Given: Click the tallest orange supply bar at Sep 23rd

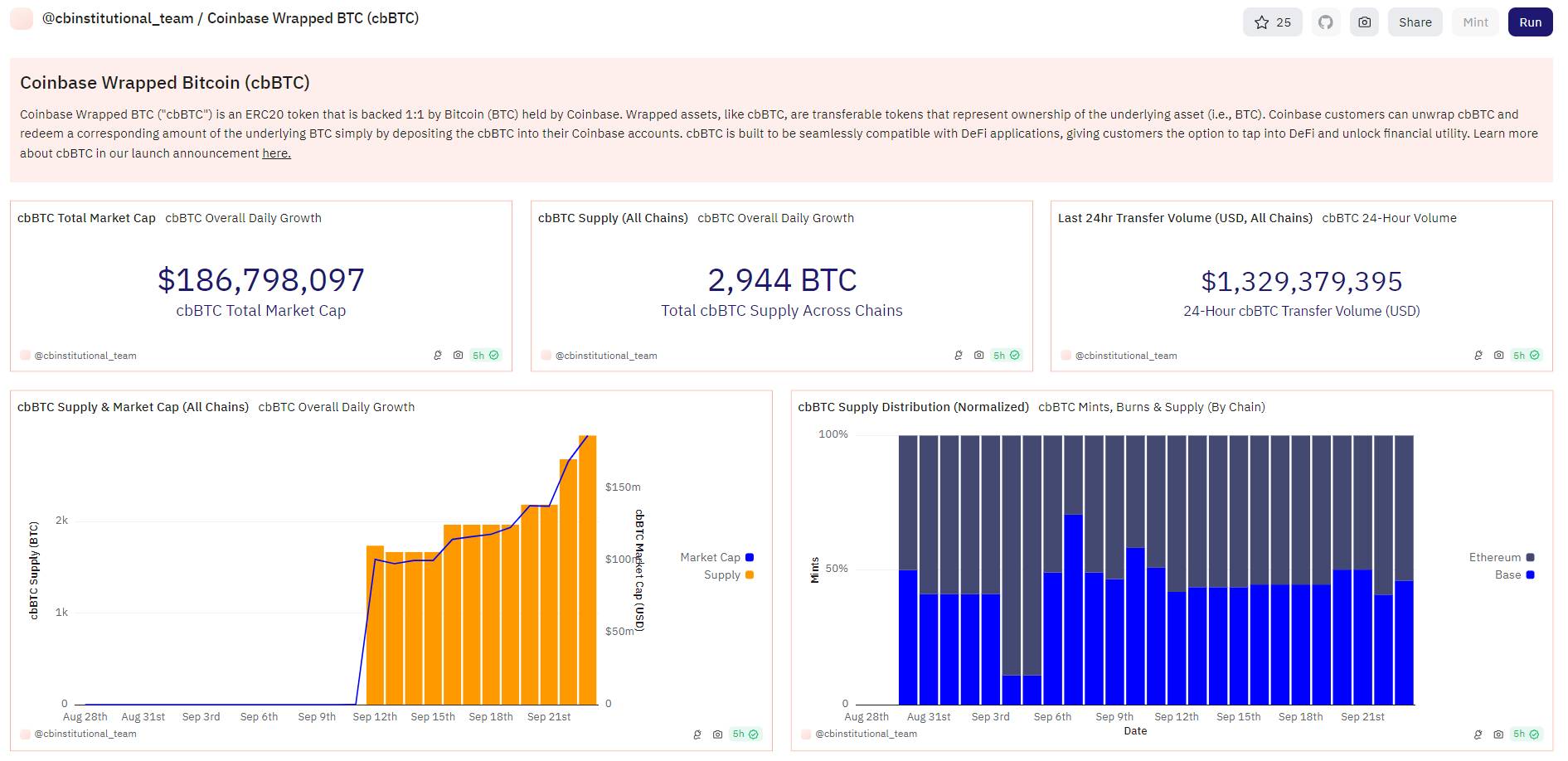Looking at the screenshot, I should [x=588, y=570].
